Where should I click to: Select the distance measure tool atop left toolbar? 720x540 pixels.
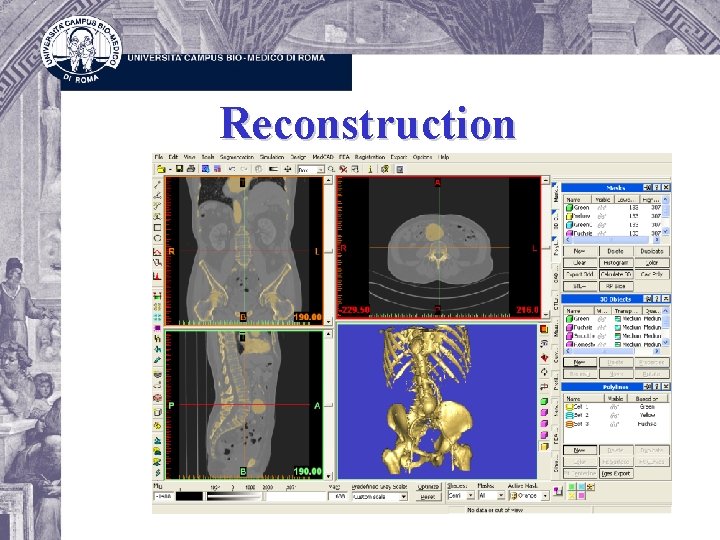click(x=158, y=185)
